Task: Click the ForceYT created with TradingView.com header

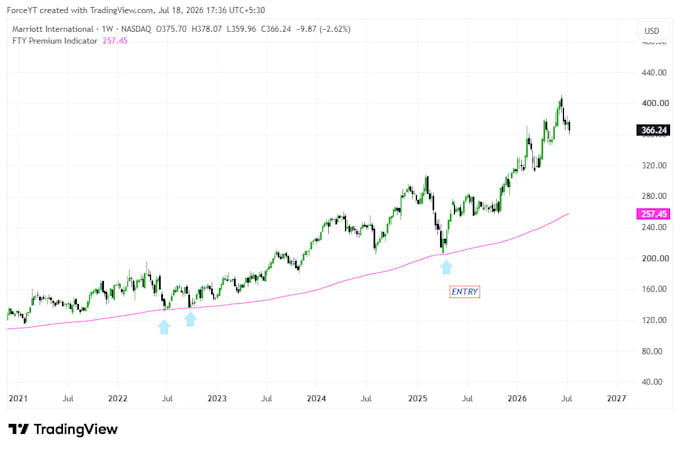Action: 136,10
